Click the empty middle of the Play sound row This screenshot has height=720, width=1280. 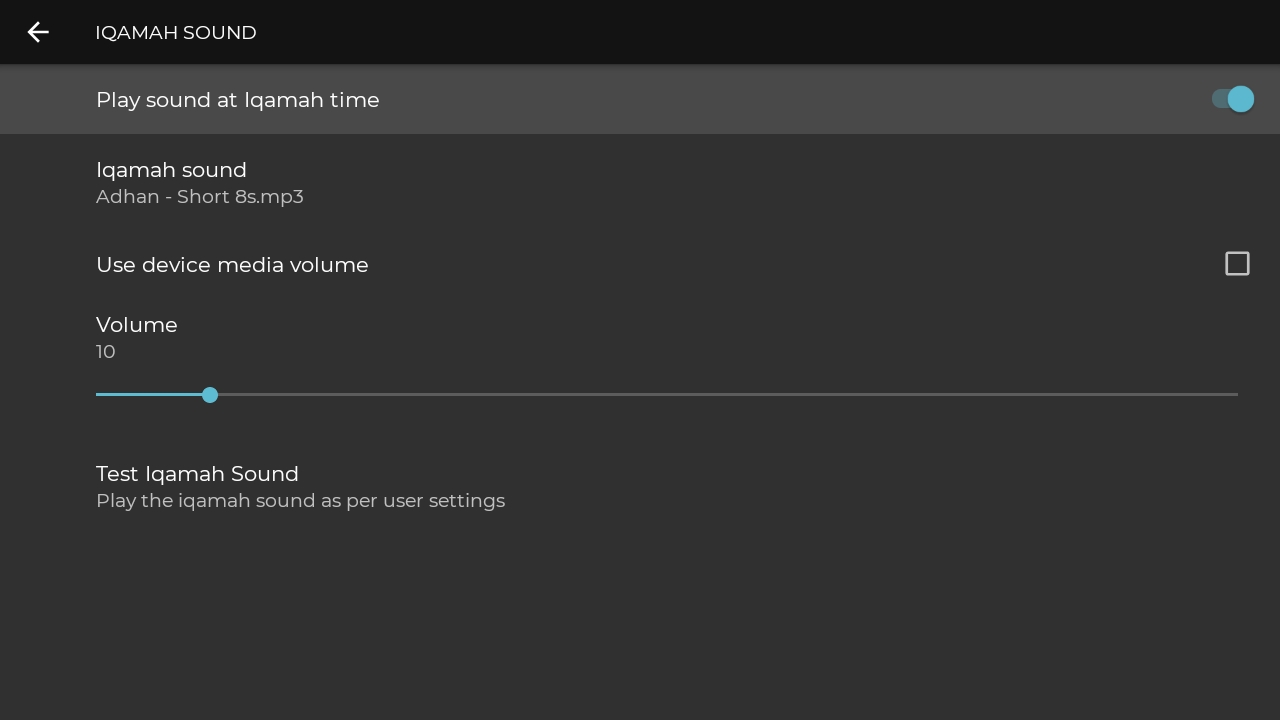790,99
